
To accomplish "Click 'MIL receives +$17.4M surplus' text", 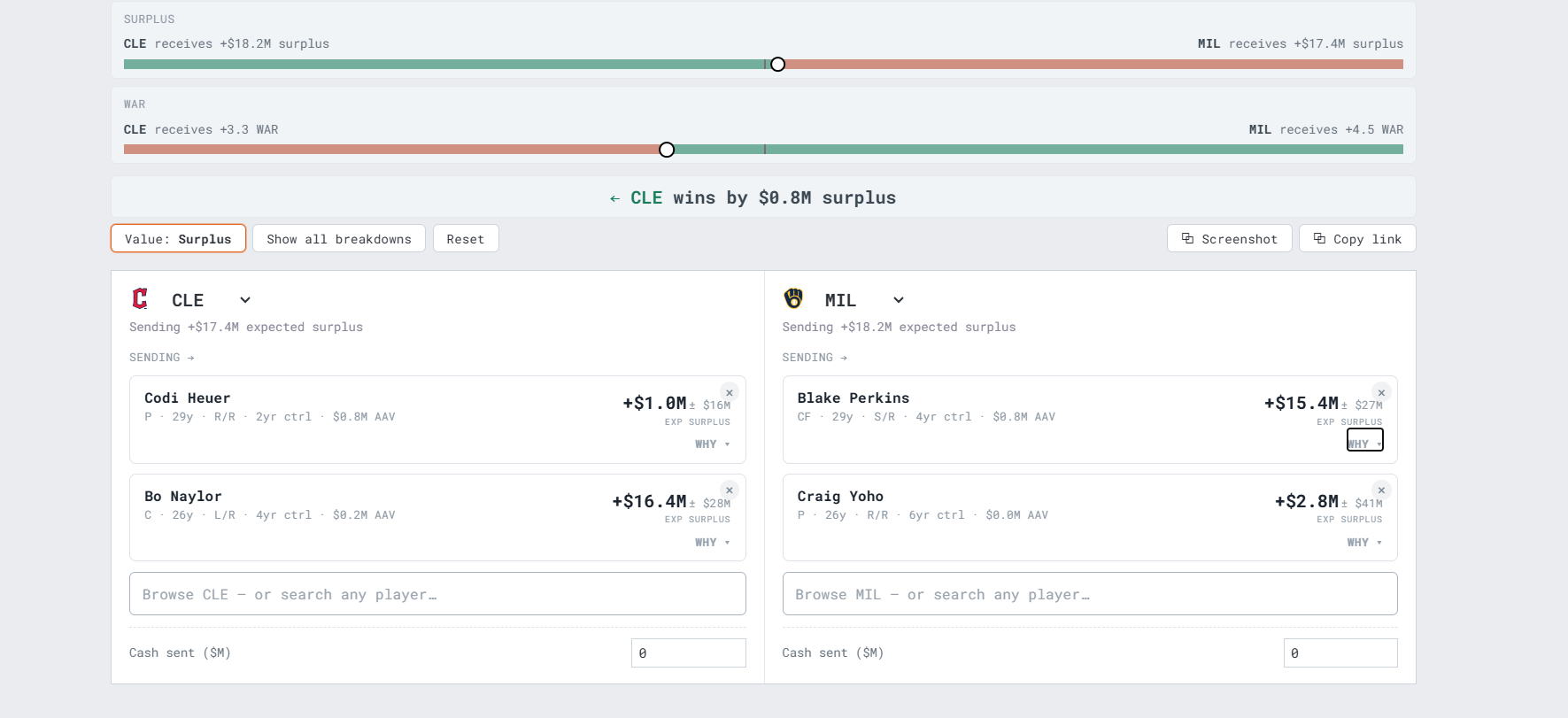I will [1301, 44].
